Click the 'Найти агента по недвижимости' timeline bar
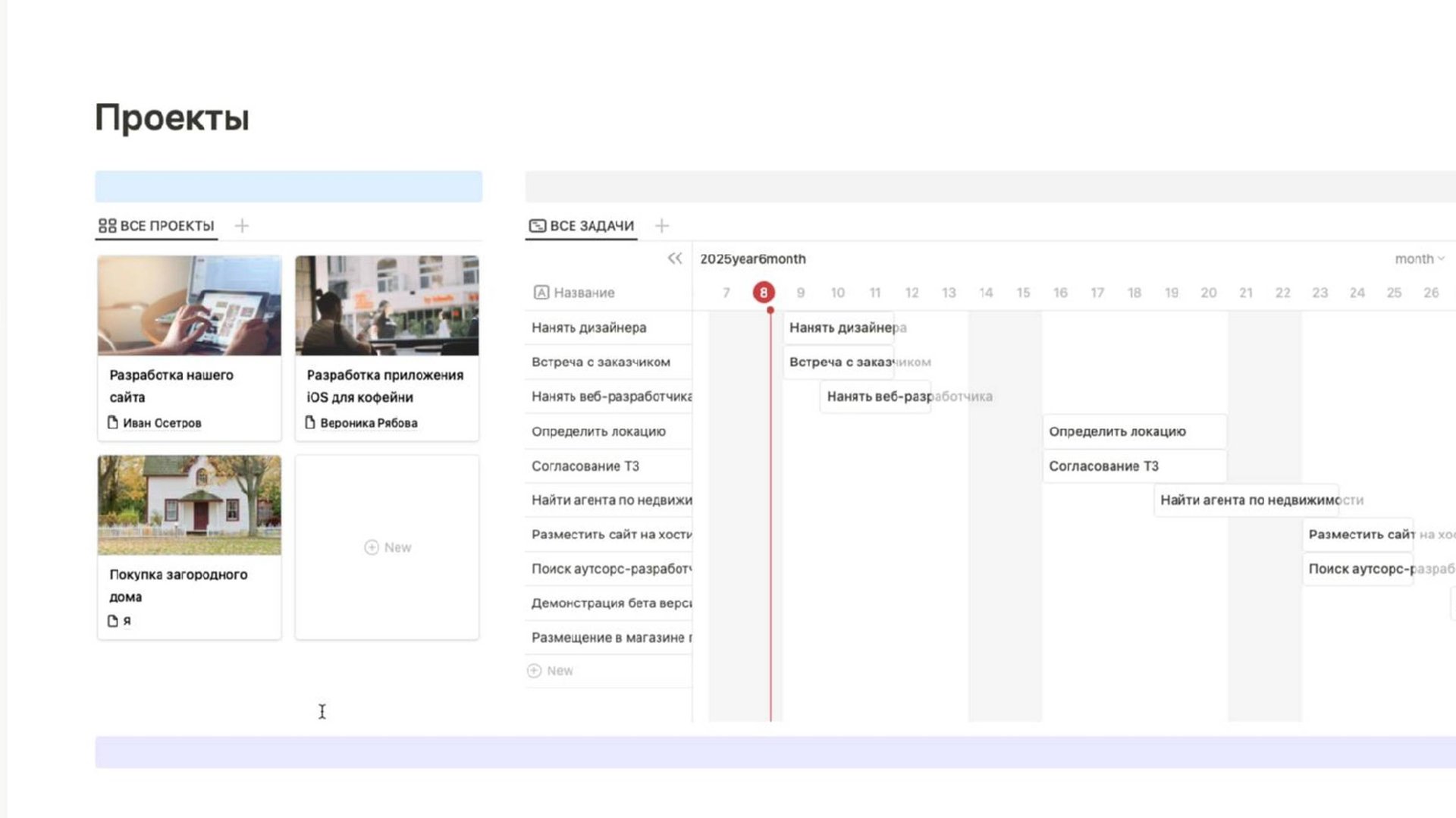The height and width of the screenshot is (818, 1456). click(x=1247, y=500)
